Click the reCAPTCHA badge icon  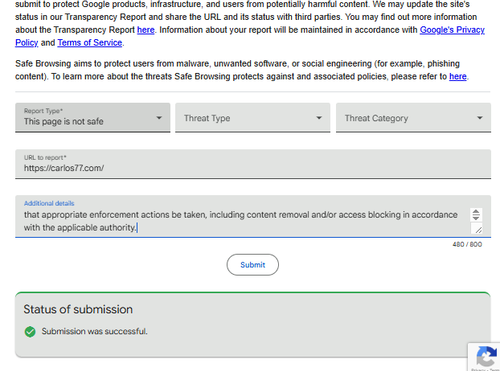487,357
